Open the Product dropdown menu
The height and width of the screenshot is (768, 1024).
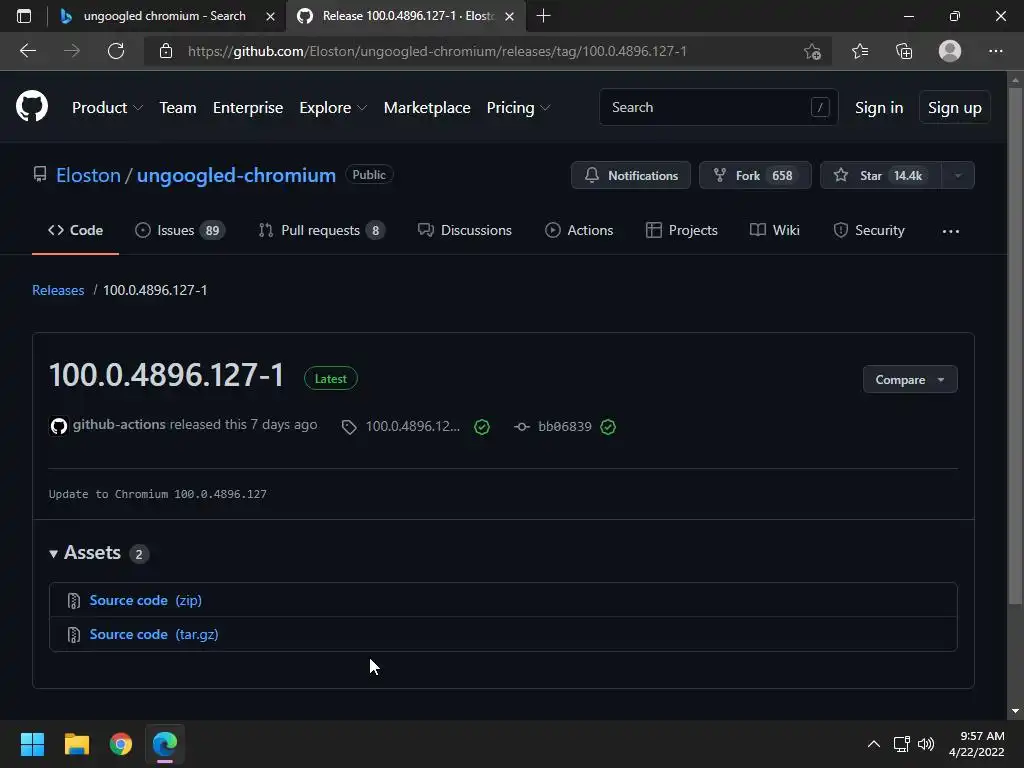pos(107,108)
